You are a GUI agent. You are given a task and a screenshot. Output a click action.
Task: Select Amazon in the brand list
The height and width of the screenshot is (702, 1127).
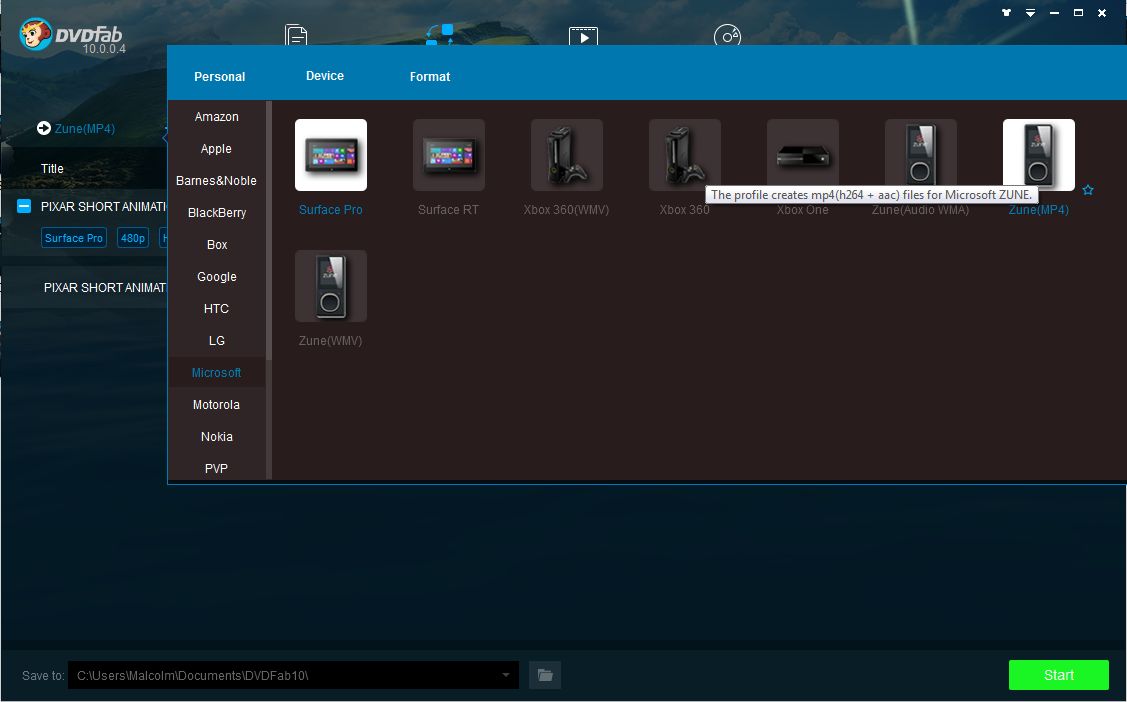216,116
